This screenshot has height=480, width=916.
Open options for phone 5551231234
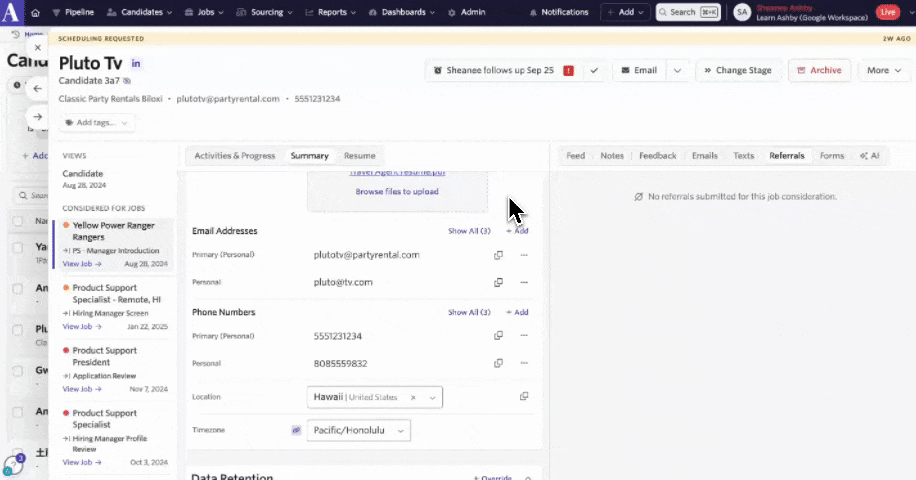524,336
